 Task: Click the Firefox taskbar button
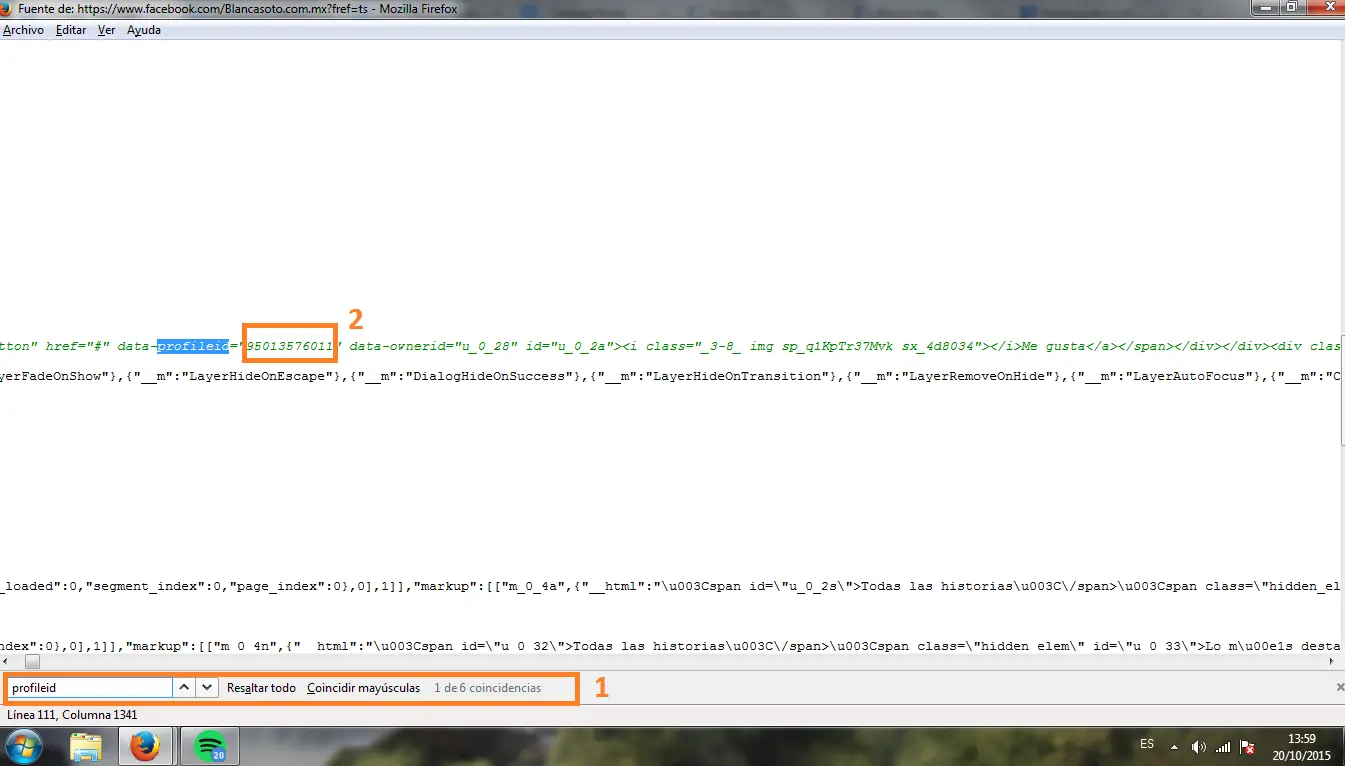pos(146,746)
